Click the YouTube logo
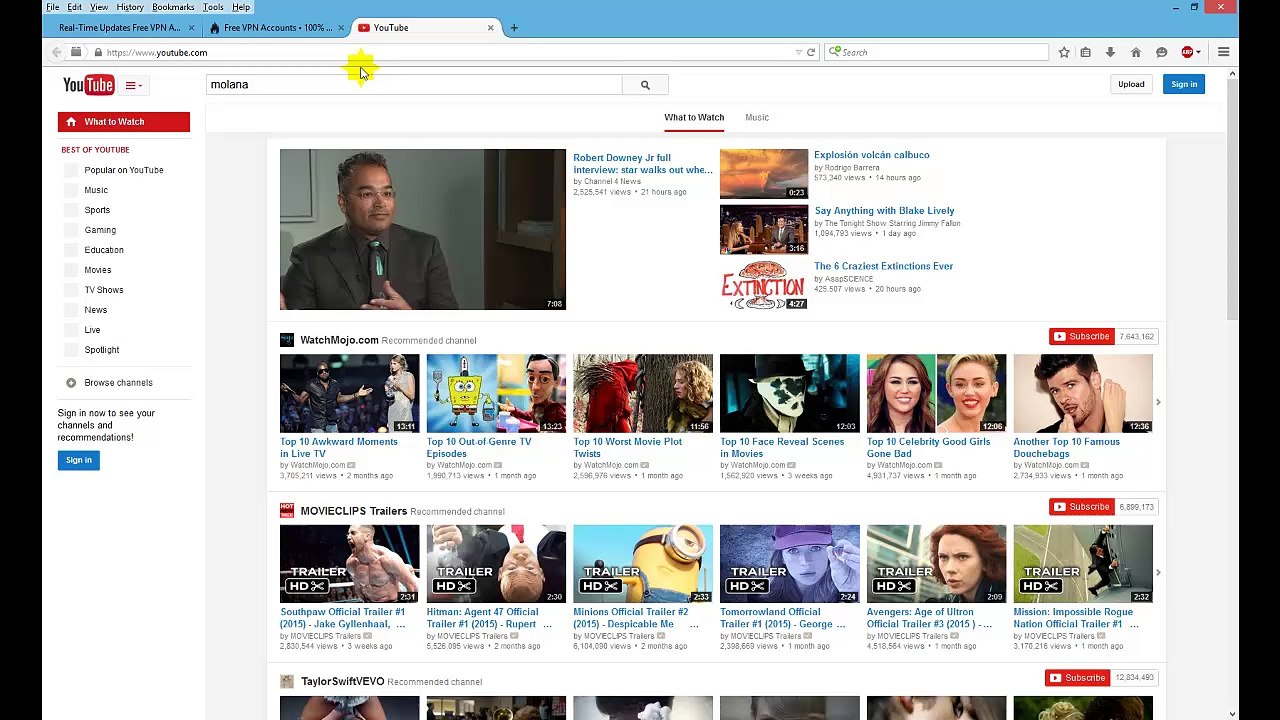The image size is (1280, 720). 88,85
